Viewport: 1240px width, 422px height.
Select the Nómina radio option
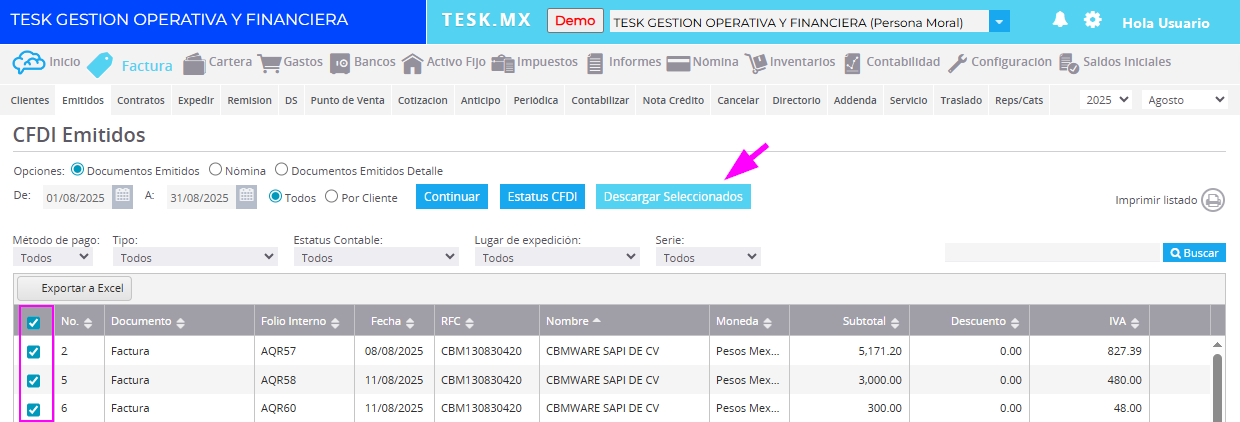tap(215, 170)
